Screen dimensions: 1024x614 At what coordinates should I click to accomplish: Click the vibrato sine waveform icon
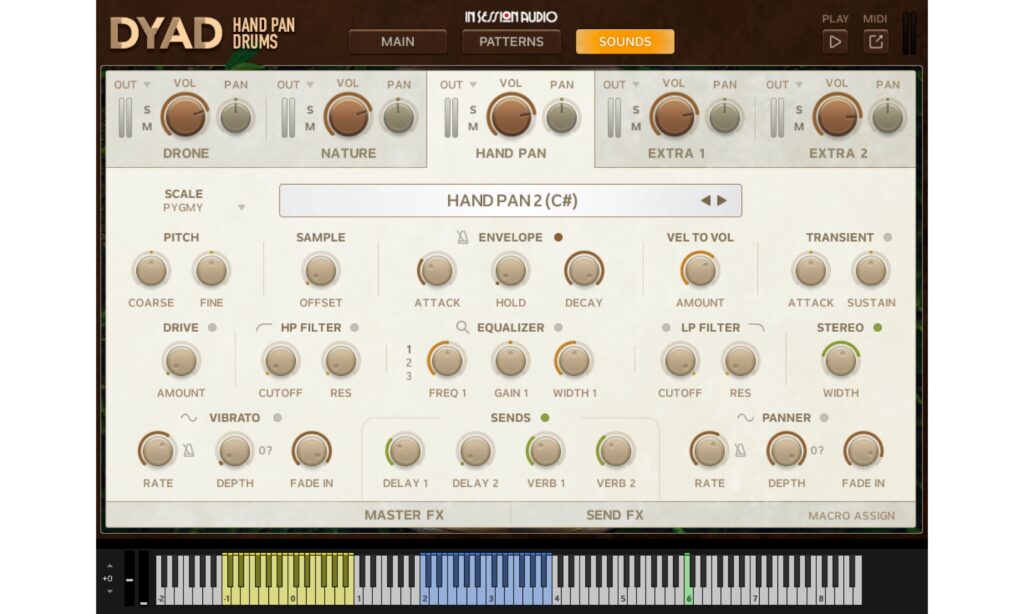coord(188,418)
